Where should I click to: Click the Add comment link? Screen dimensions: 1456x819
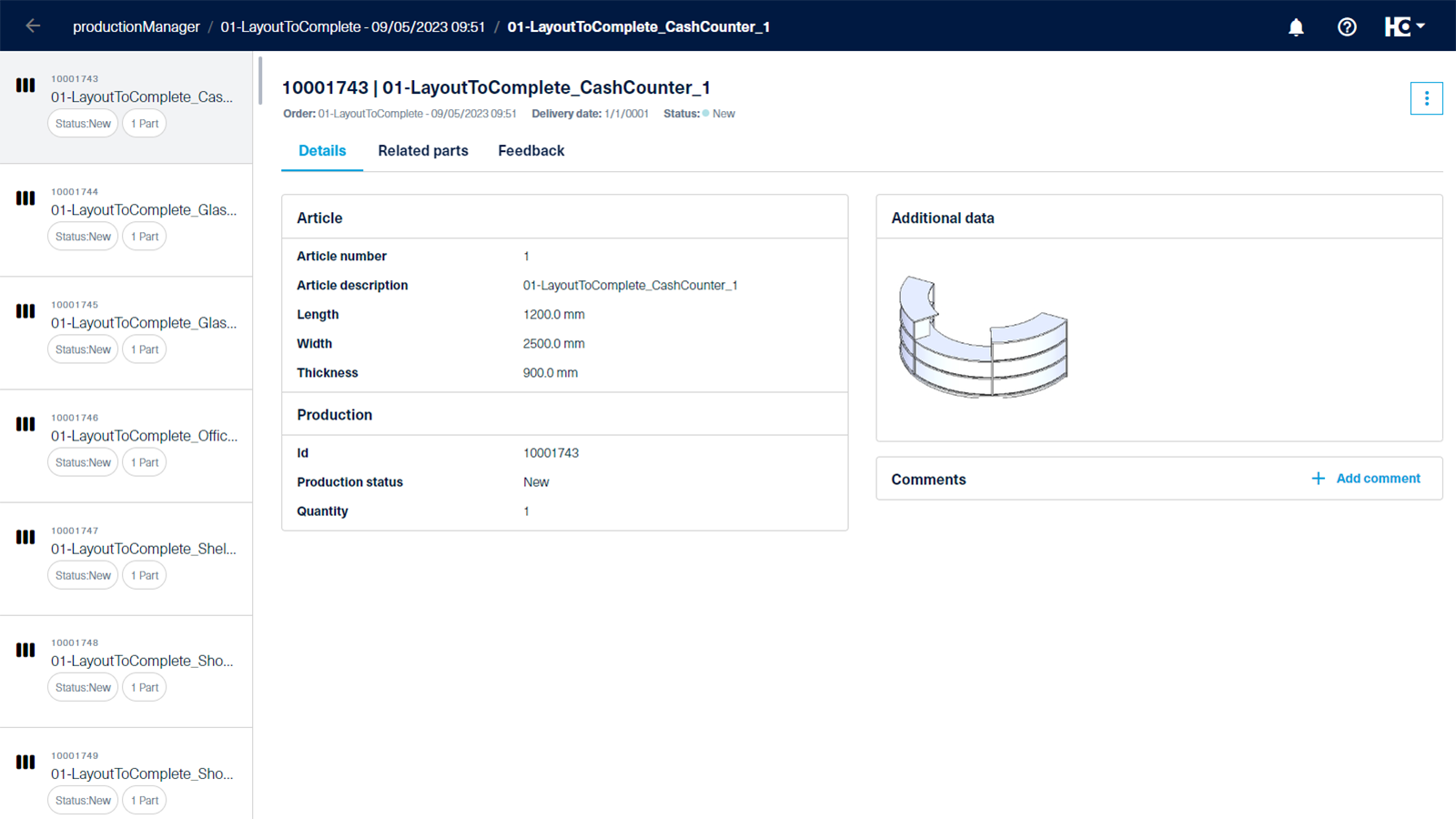[x=1378, y=479]
